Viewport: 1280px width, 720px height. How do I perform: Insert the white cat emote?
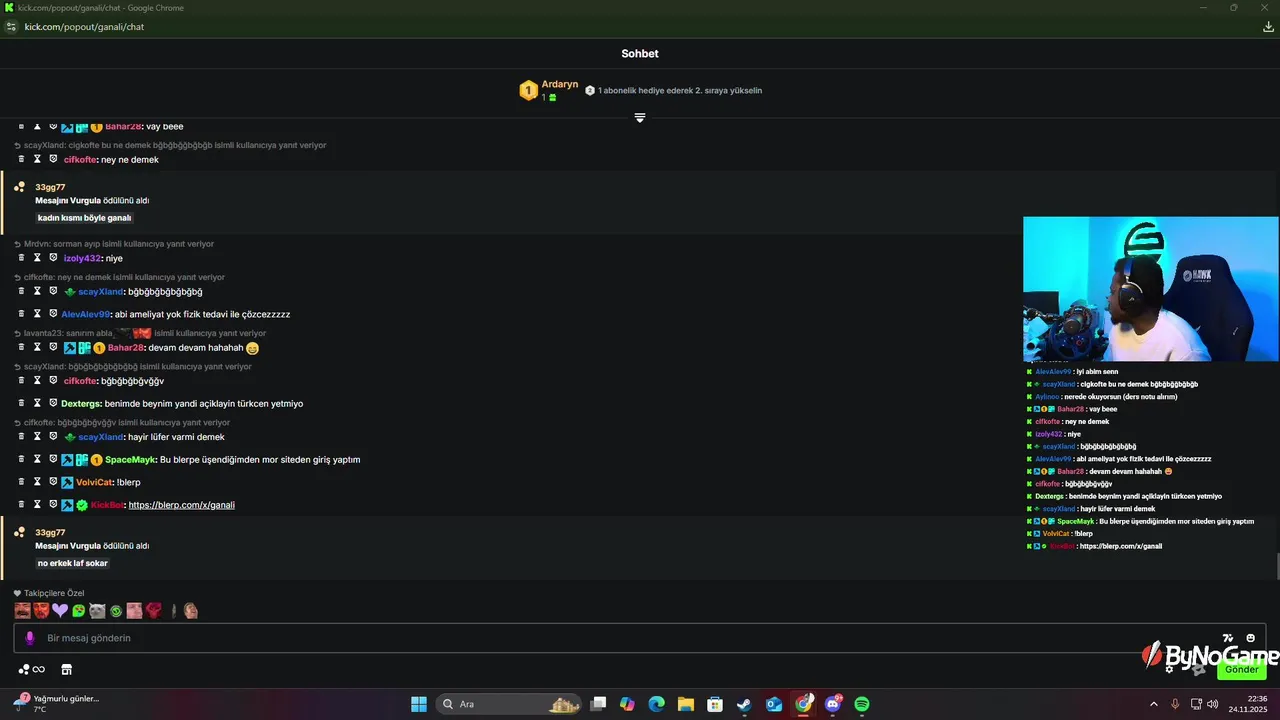coord(97,610)
